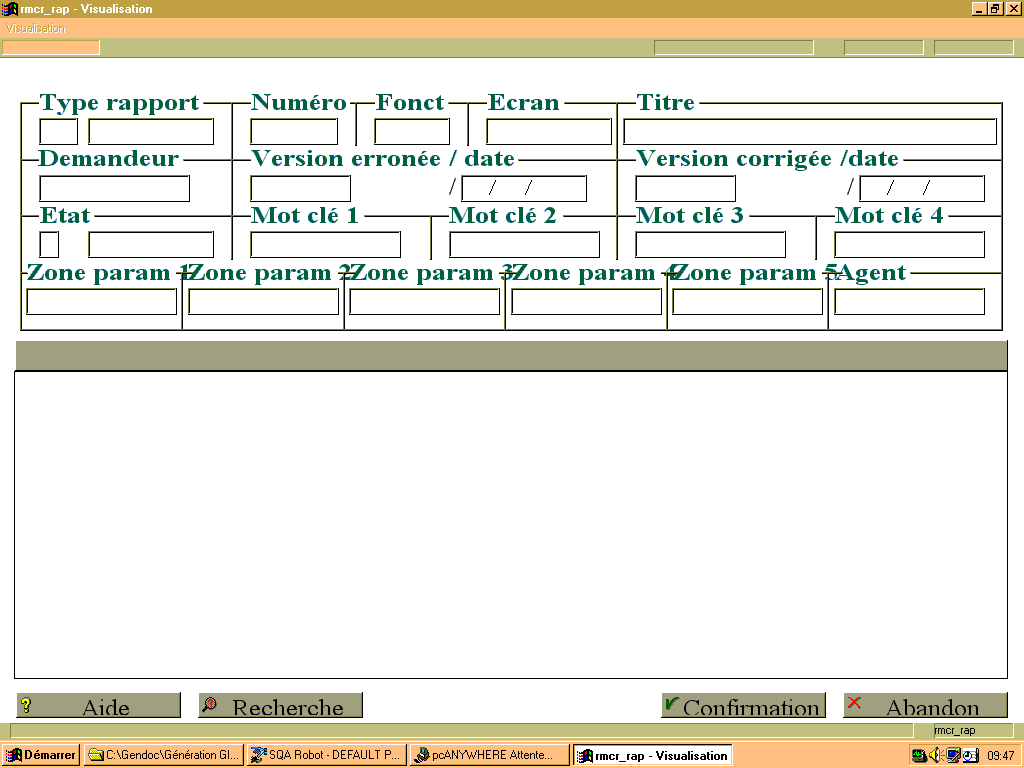Click the green Confirmation checkmark icon
The height and width of the screenshot is (768, 1024).
coord(671,704)
